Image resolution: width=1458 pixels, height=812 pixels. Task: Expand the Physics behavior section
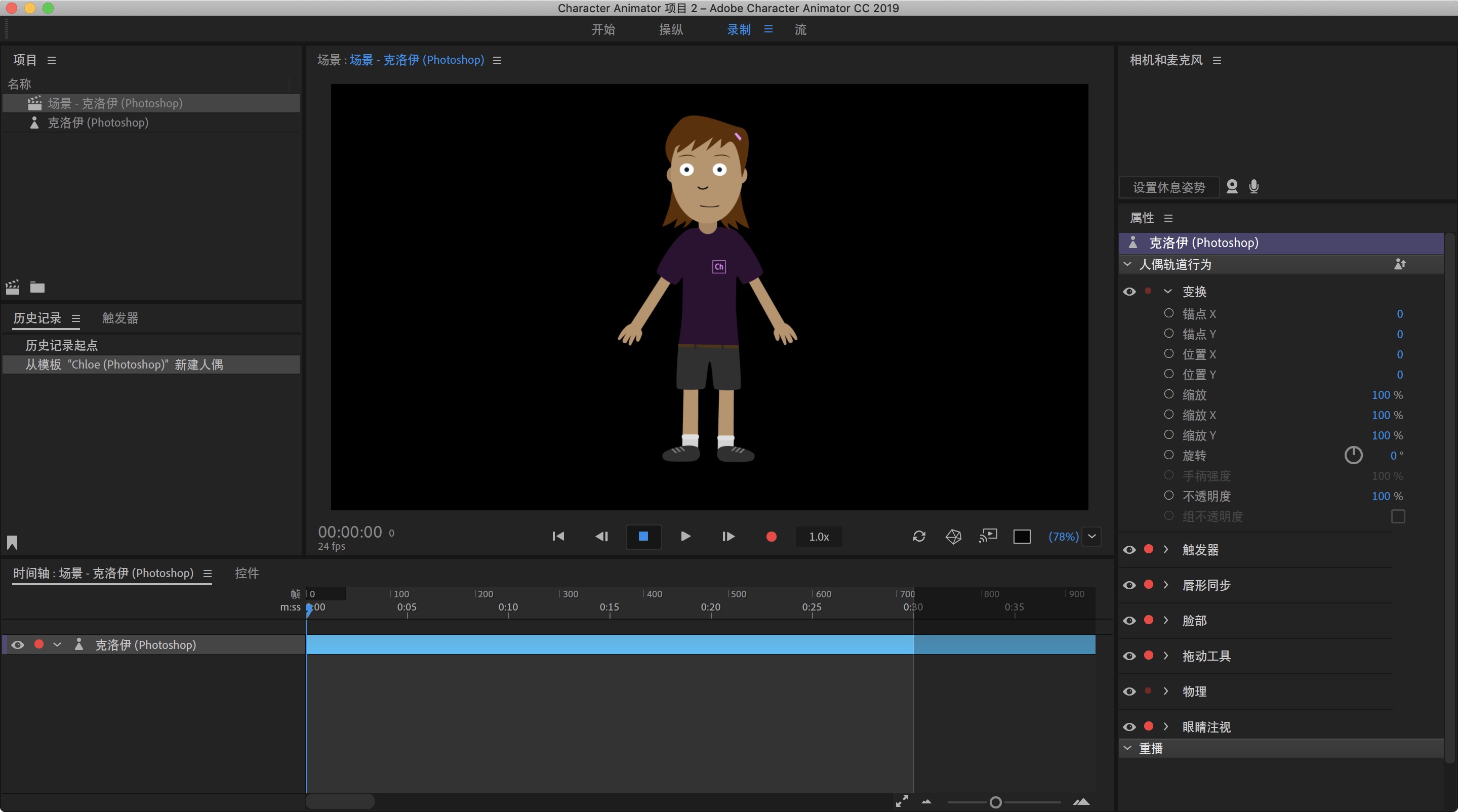click(x=1166, y=692)
